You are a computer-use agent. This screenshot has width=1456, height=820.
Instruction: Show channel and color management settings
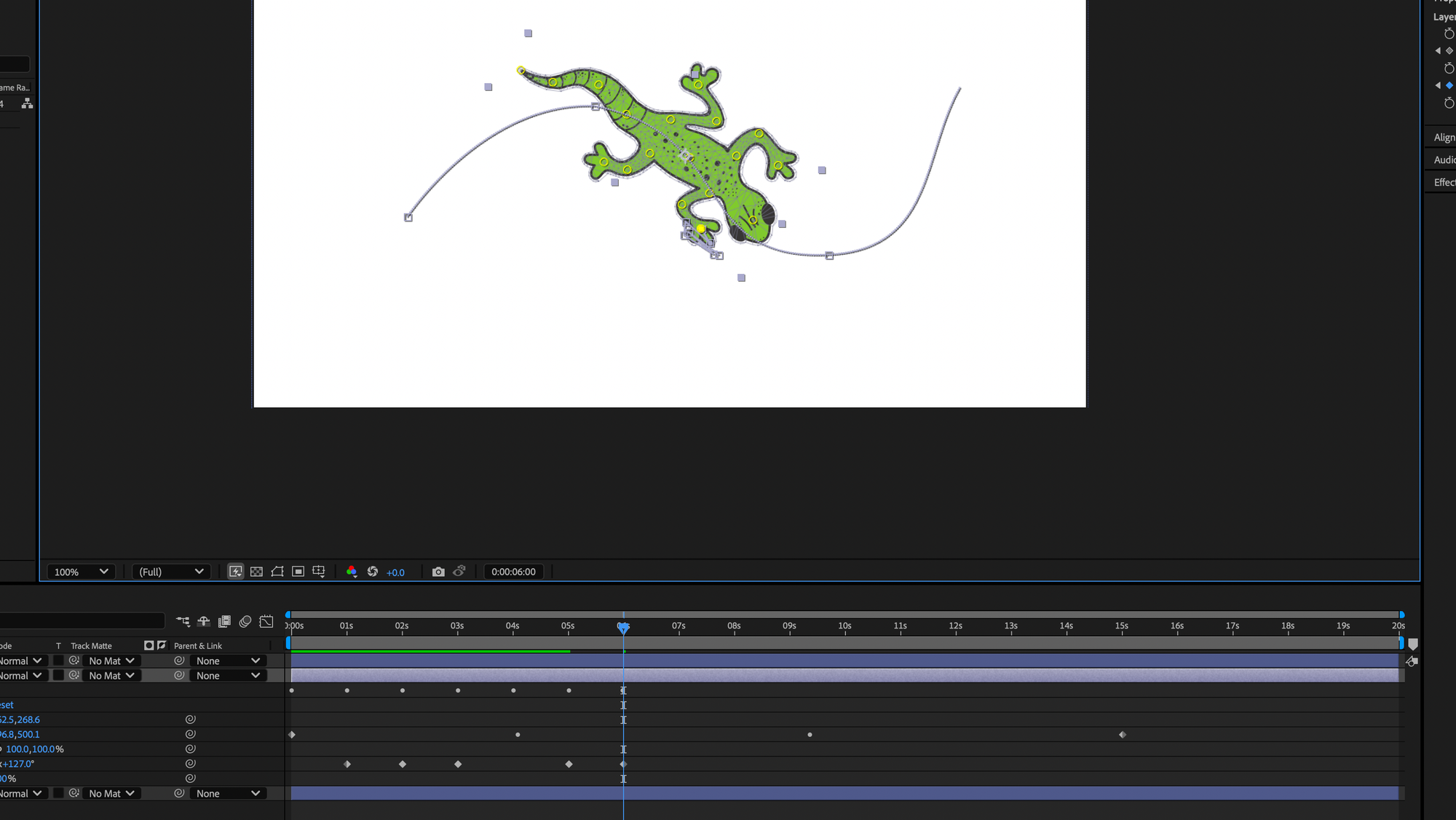click(x=352, y=572)
